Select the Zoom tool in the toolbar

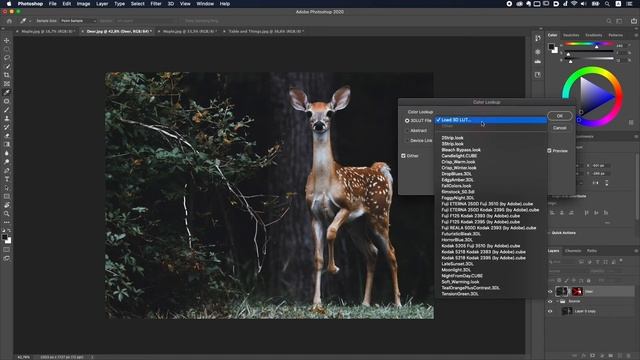point(7,213)
